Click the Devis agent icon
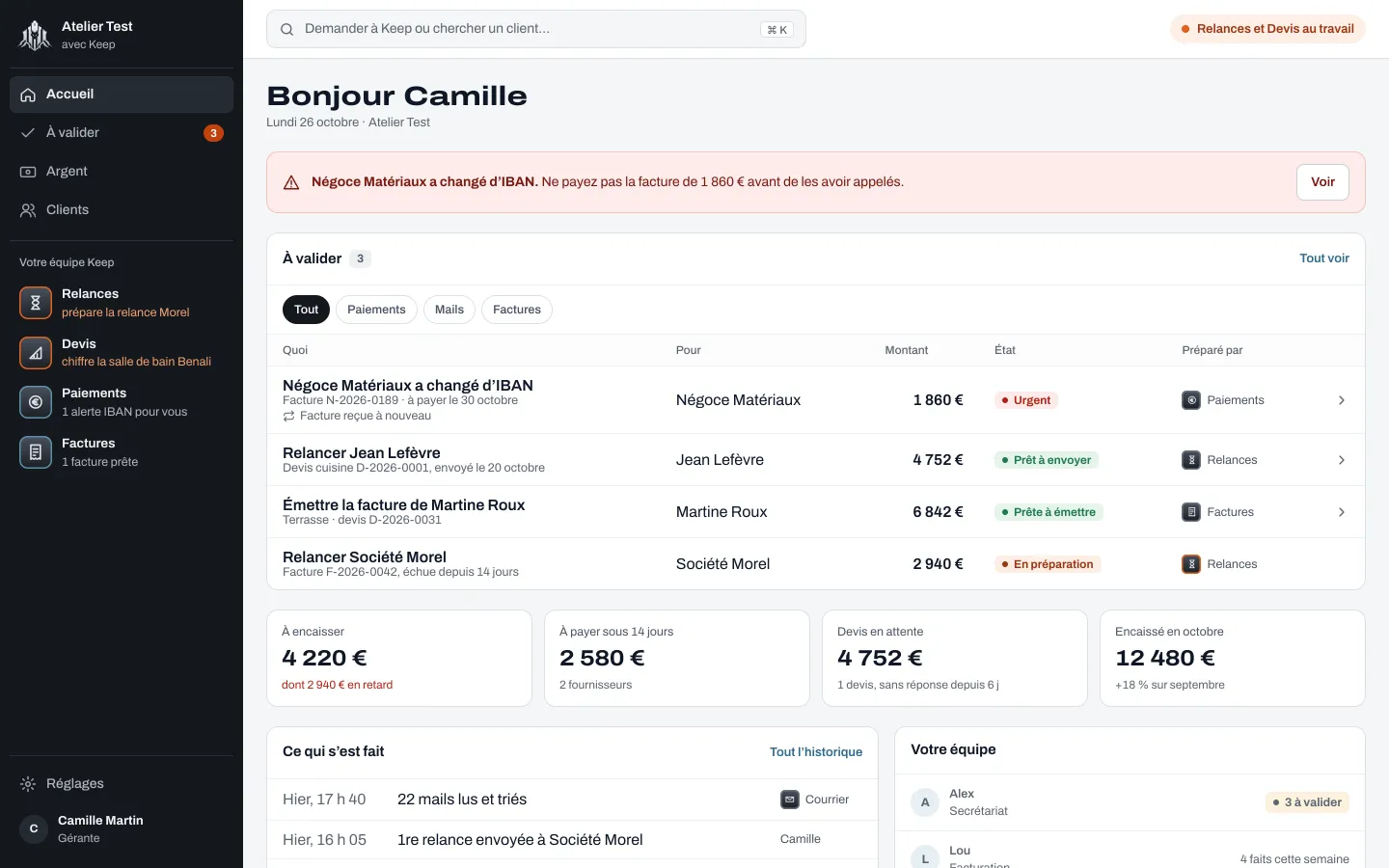1389x868 pixels. point(36,353)
